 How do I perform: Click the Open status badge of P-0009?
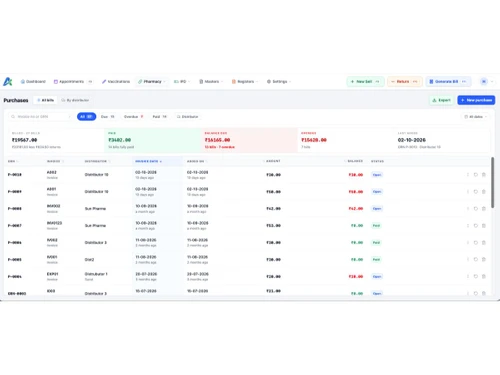coord(377,192)
